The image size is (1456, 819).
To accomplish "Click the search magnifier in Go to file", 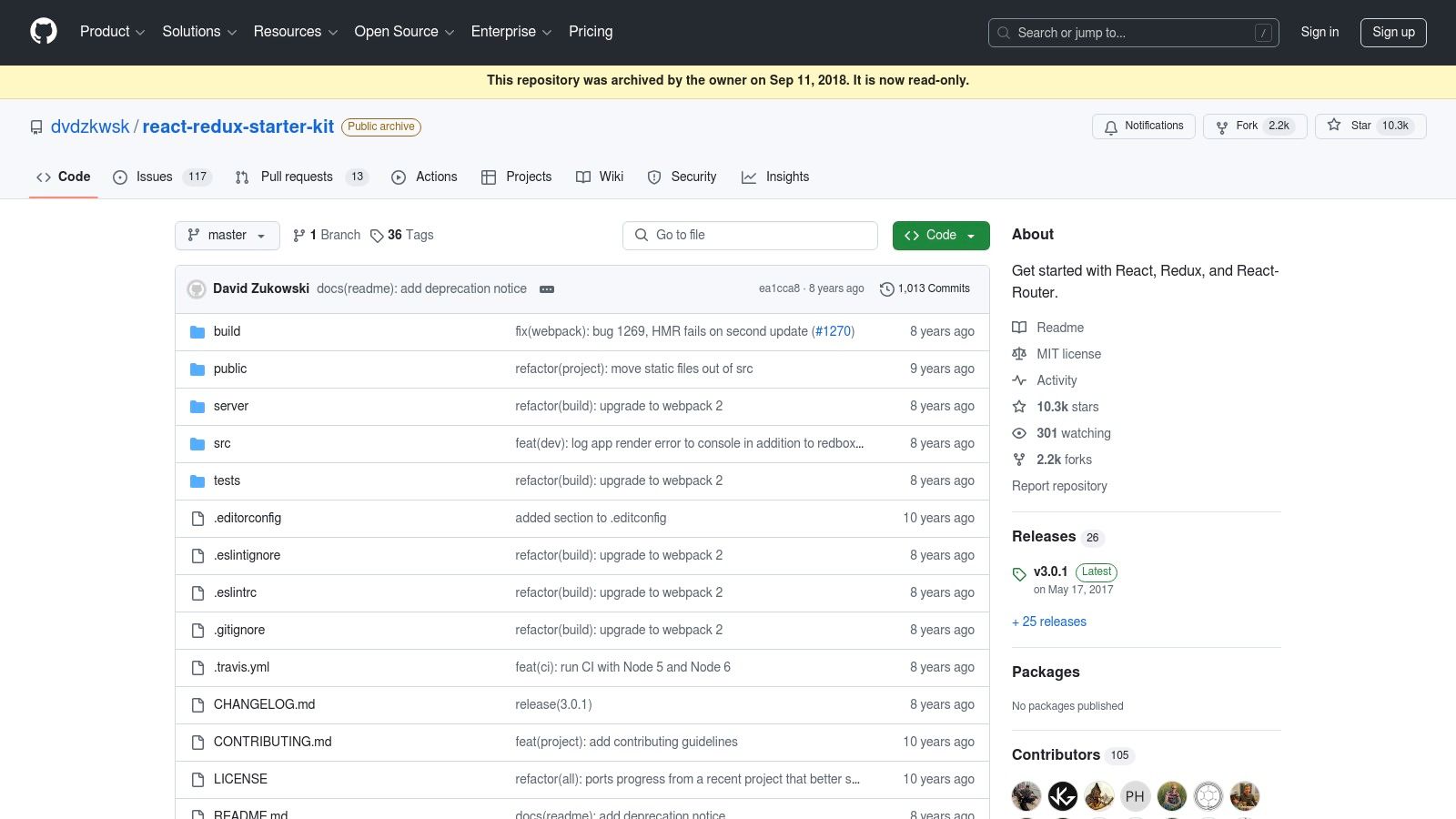I will click(642, 235).
